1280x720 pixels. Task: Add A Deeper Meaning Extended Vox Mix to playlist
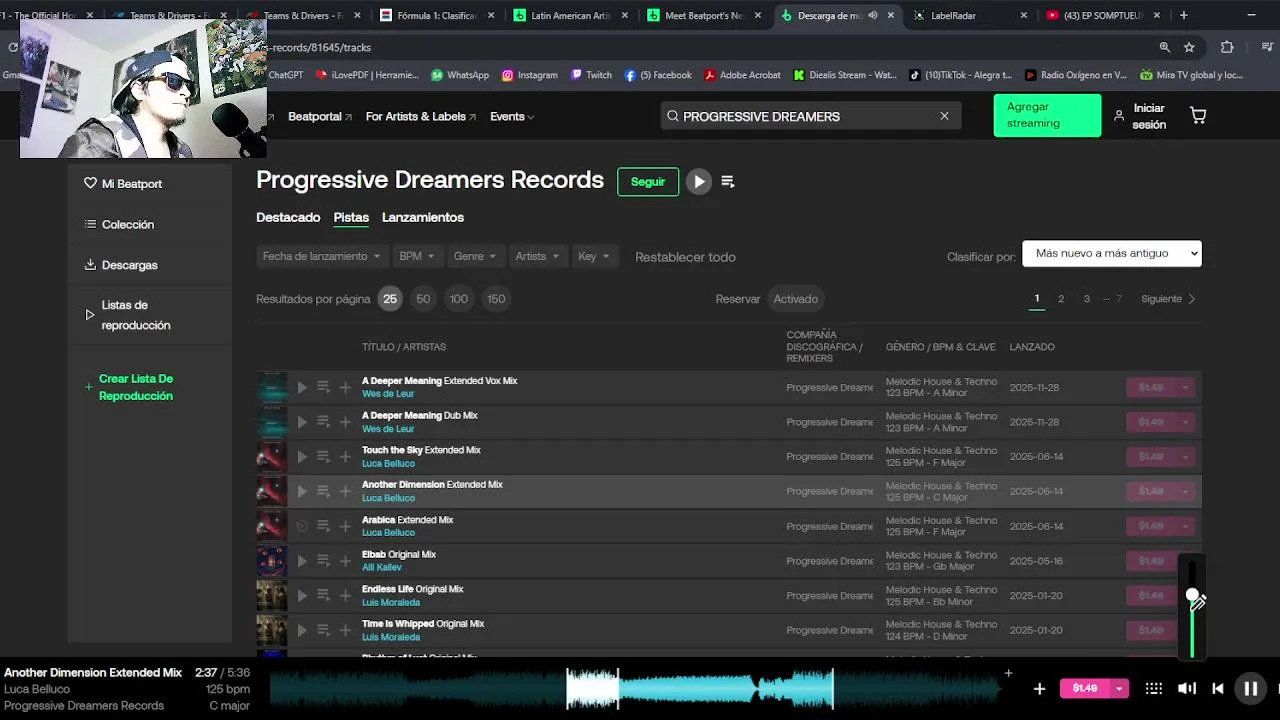[345, 387]
